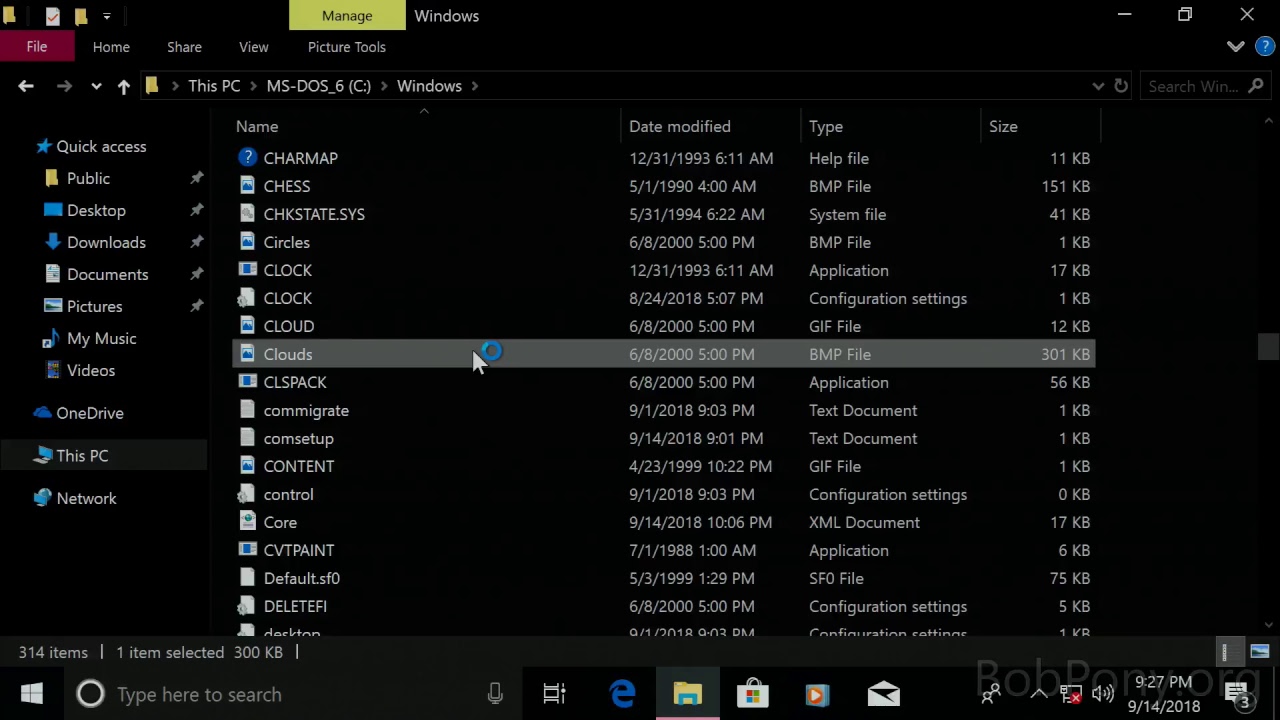Open Microsoft Store from taskbar

[752, 694]
